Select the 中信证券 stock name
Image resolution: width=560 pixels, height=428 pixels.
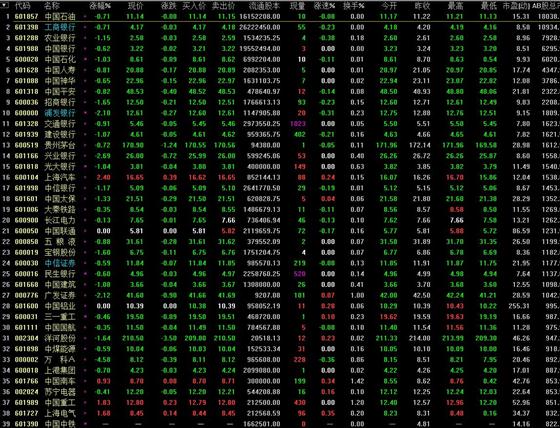tap(60, 263)
